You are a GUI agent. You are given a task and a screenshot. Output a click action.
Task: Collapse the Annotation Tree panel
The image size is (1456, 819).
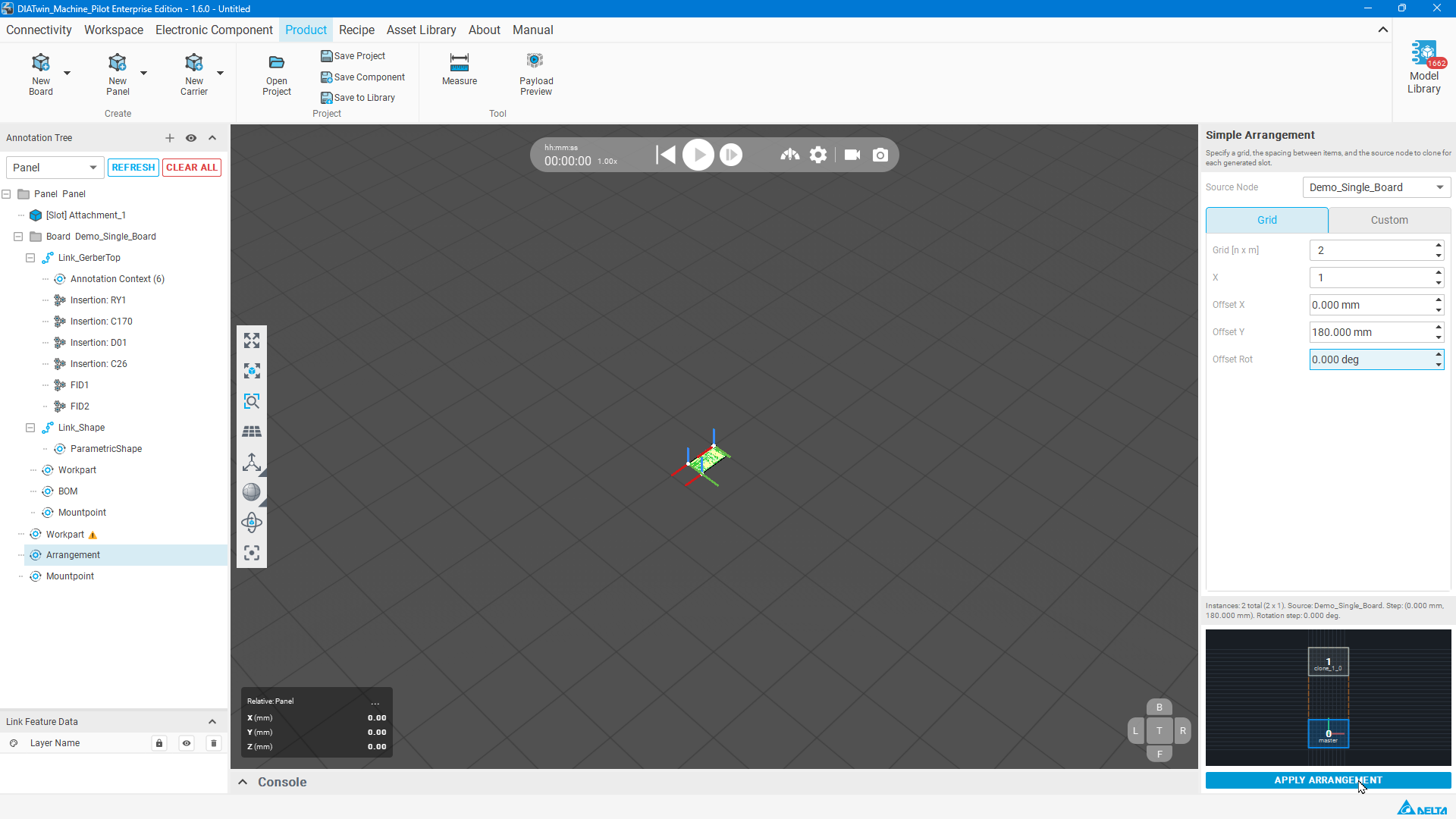coord(212,138)
